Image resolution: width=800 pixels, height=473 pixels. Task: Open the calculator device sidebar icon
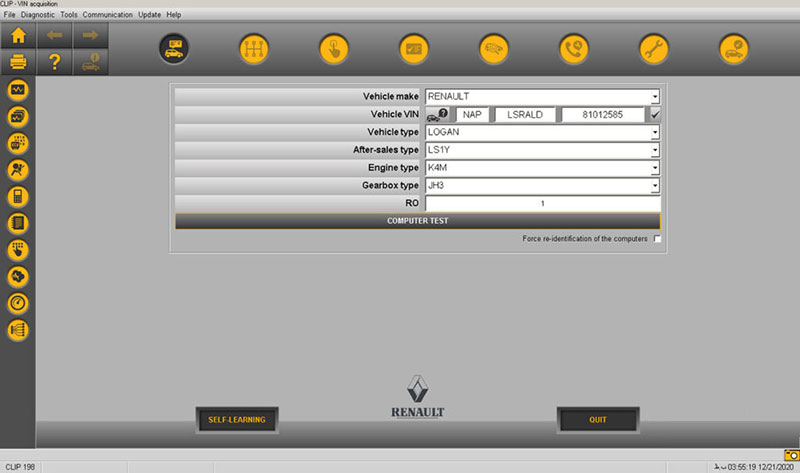pyautogui.click(x=18, y=196)
